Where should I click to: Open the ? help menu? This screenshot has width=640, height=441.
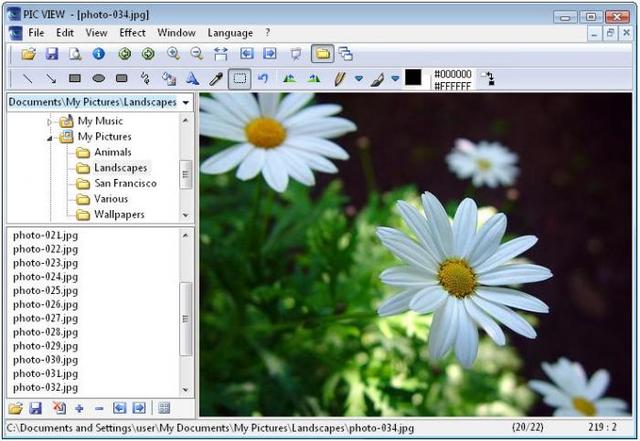click(267, 33)
